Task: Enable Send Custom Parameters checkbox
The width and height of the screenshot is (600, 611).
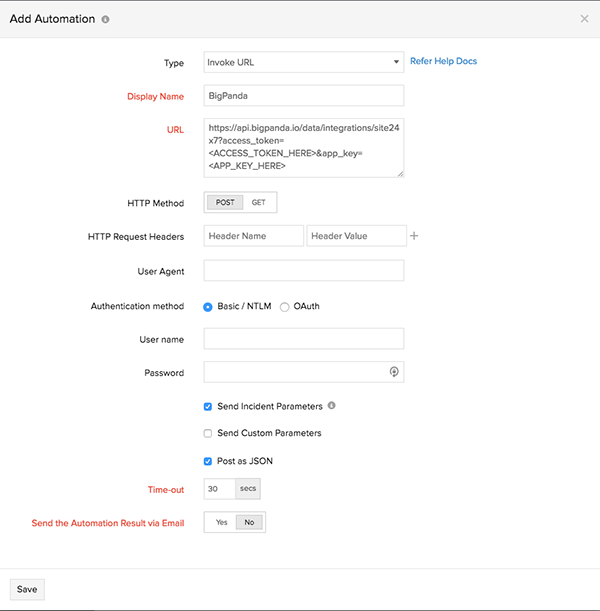Action: 208,433
